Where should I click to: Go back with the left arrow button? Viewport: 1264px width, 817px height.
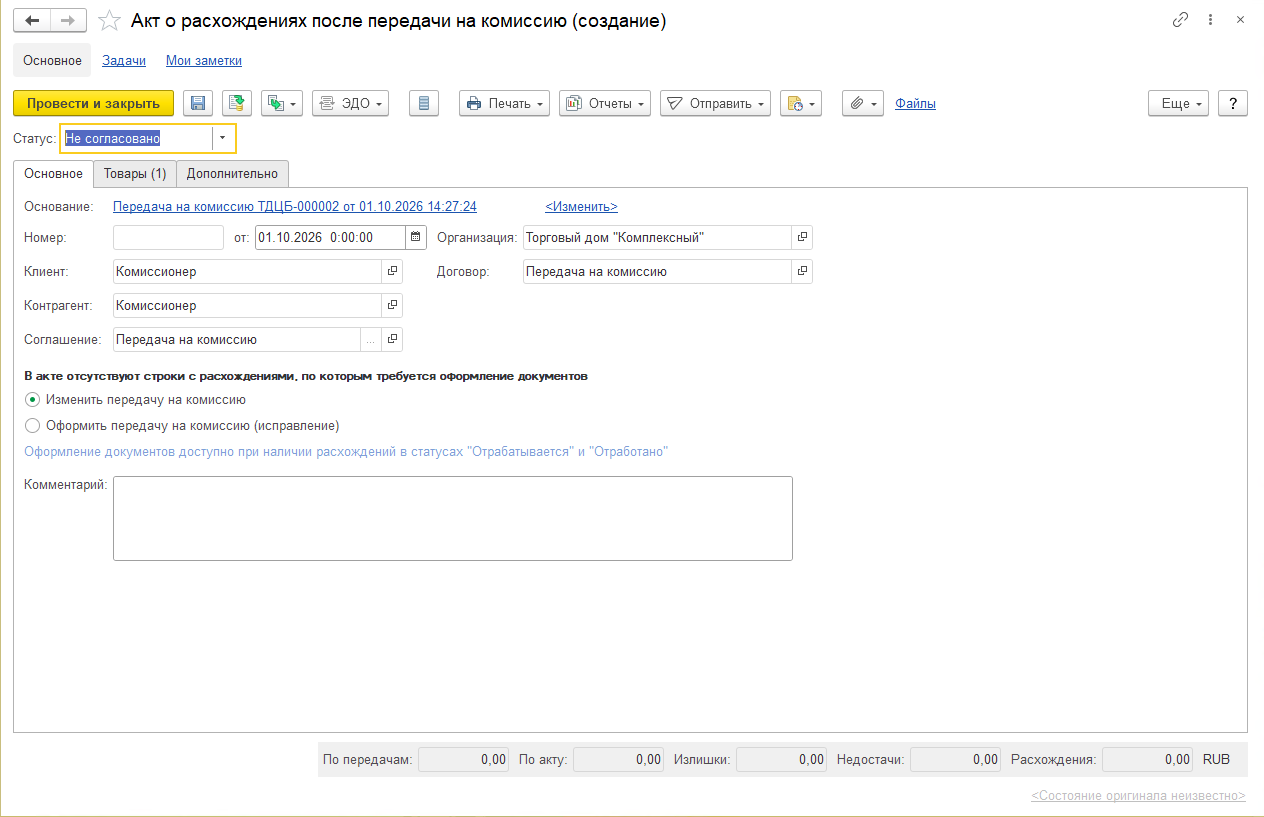click(31, 20)
